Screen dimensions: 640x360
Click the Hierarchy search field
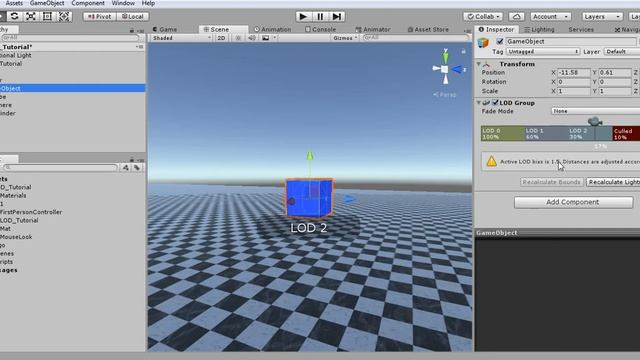[x=70, y=38]
